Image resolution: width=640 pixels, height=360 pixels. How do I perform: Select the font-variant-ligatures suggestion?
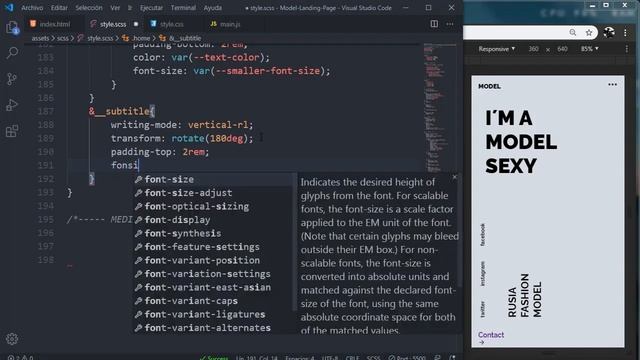coord(213,314)
